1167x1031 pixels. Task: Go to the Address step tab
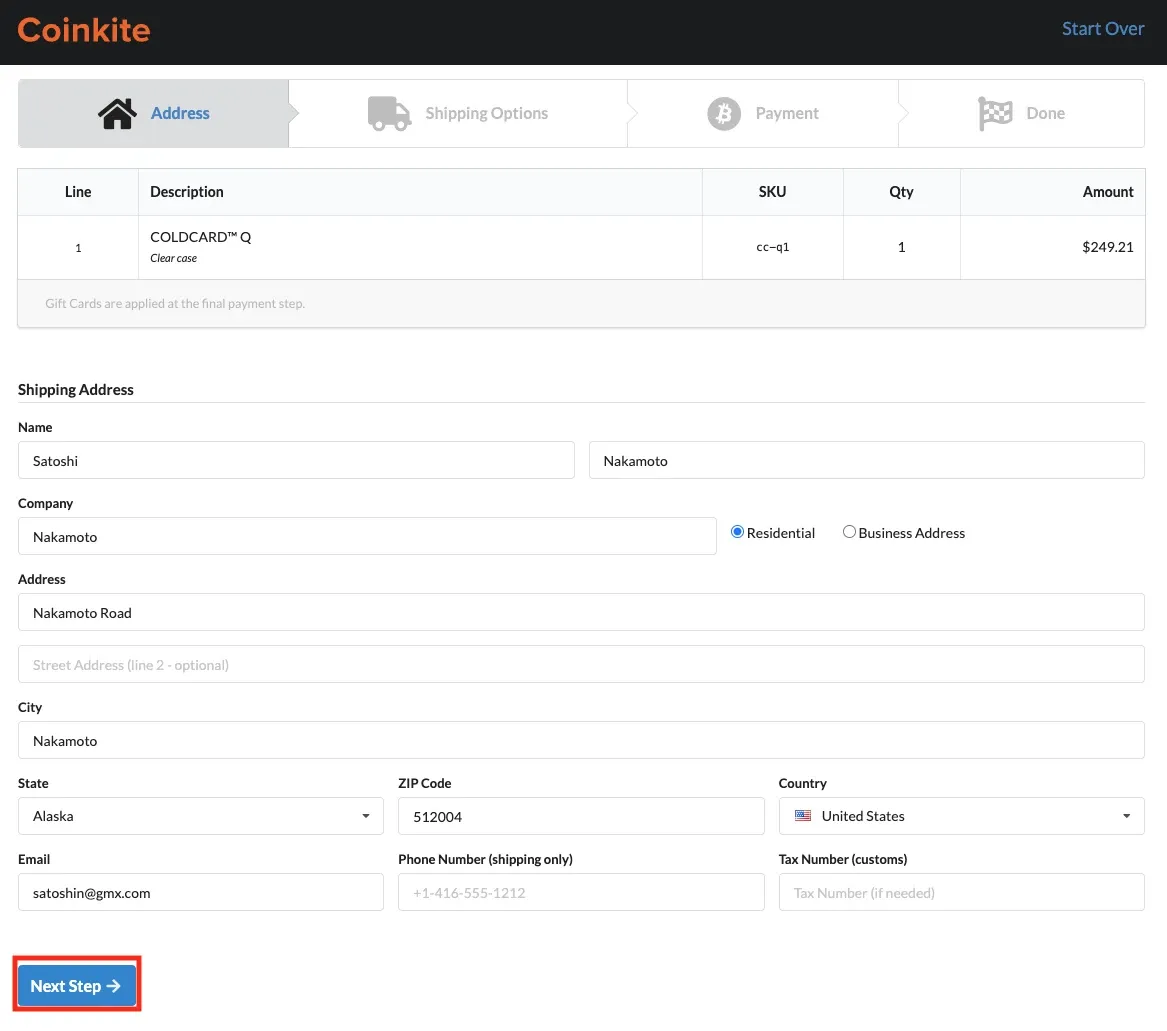[153, 113]
